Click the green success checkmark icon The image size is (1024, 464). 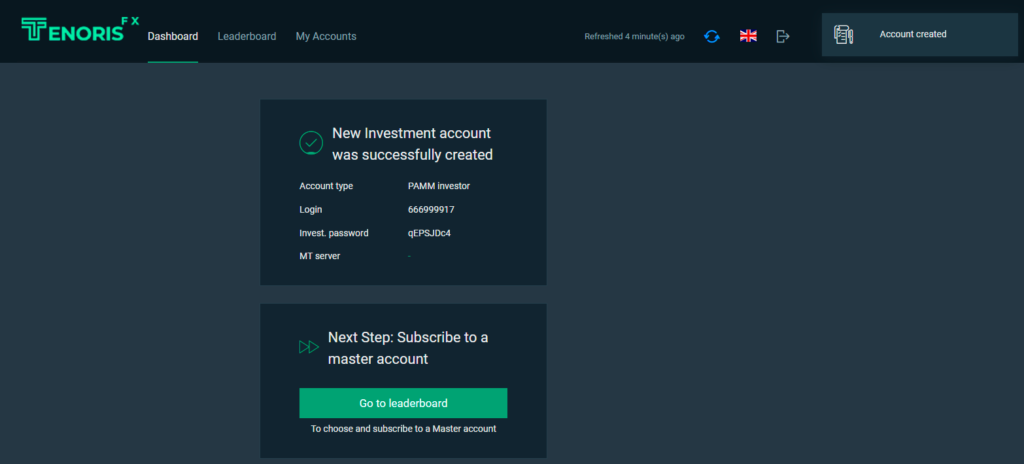pos(311,143)
